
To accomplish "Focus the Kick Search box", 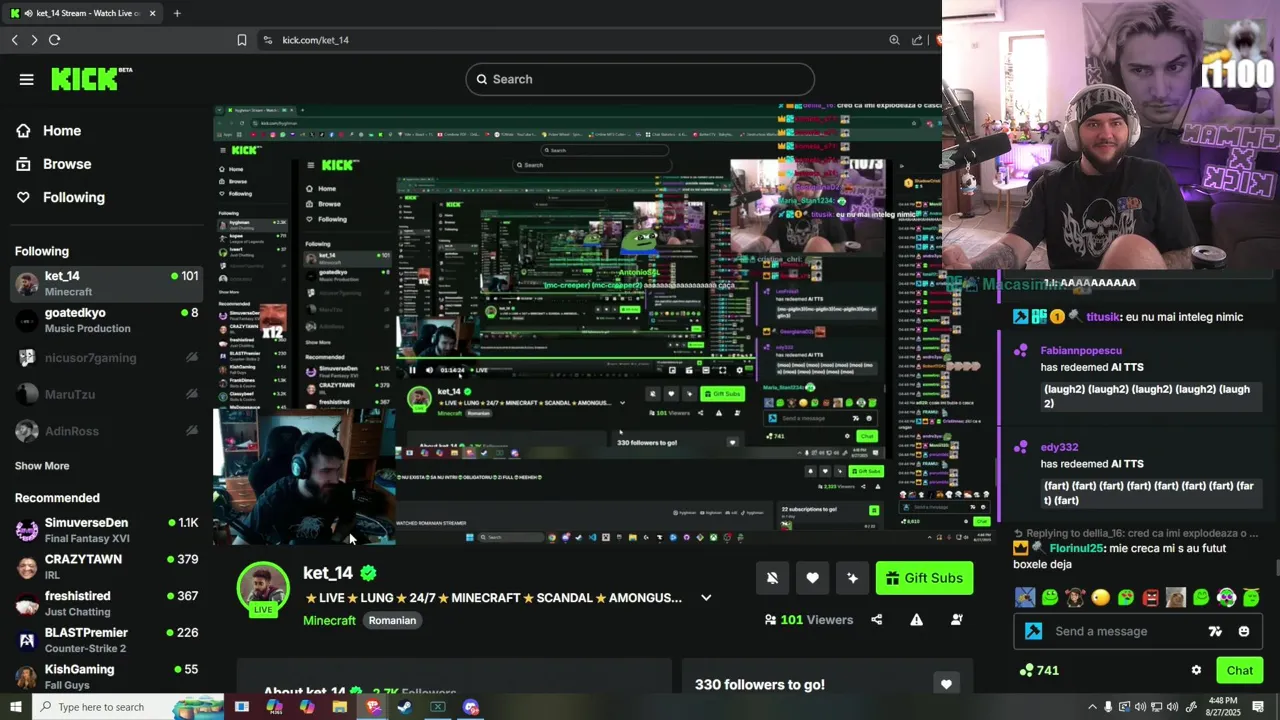I will [x=640, y=79].
